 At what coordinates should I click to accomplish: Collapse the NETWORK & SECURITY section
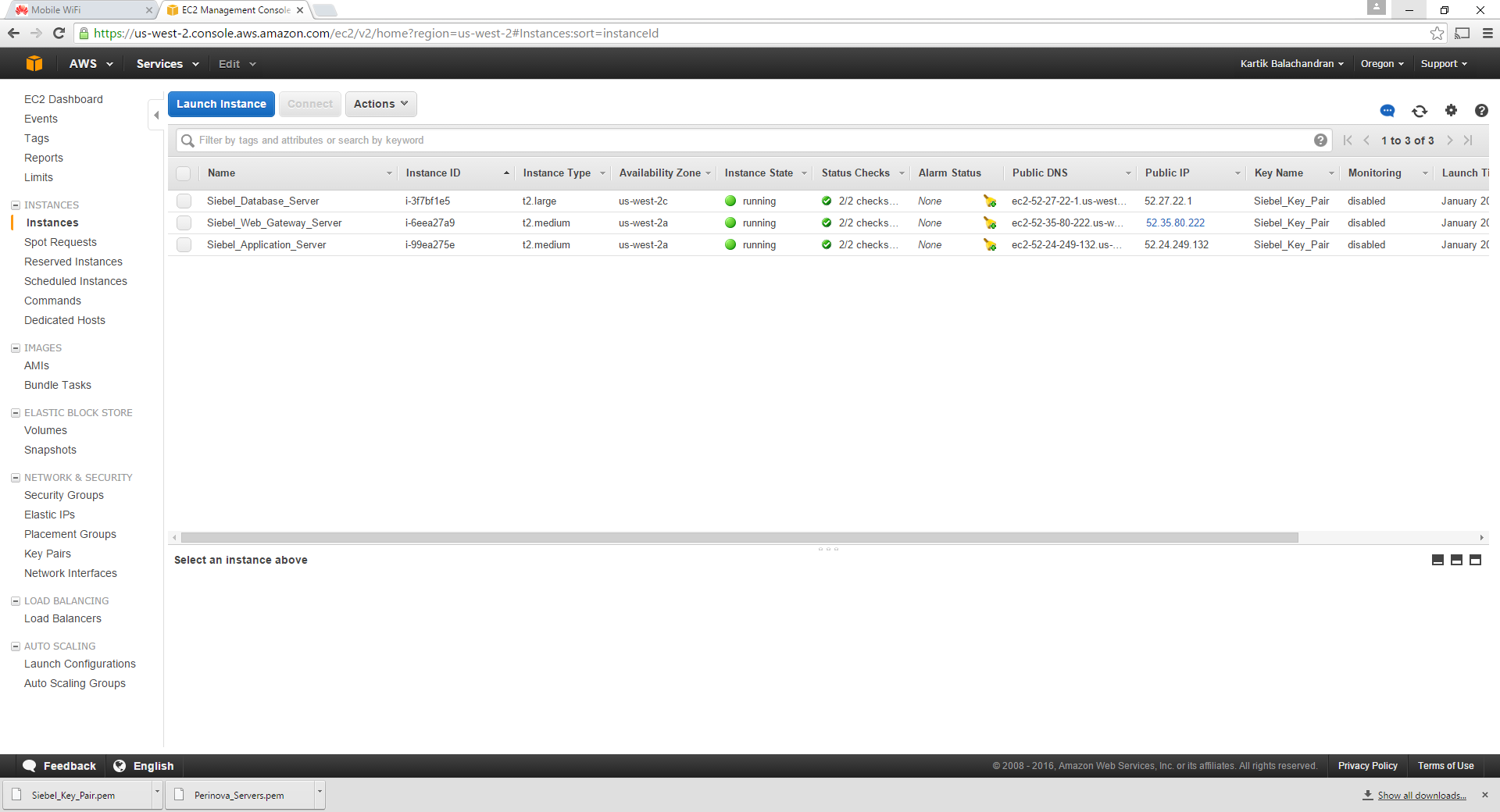pyautogui.click(x=16, y=478)
